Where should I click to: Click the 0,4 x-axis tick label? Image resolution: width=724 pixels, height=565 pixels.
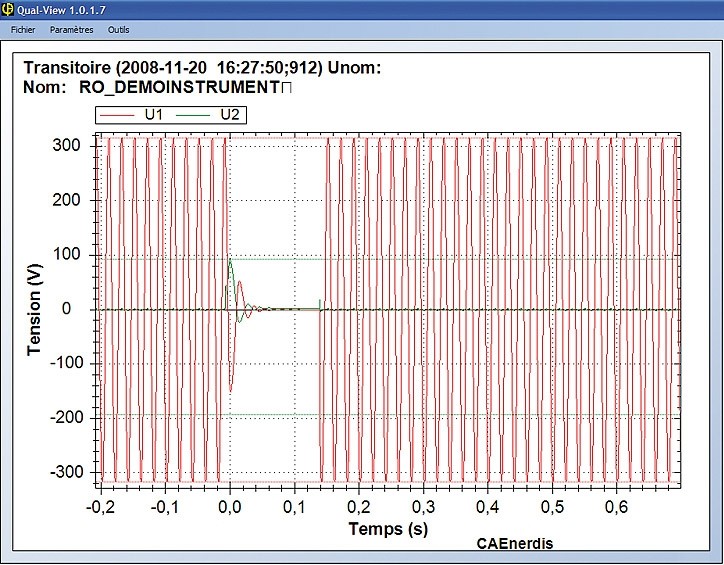tap(488, 507)
